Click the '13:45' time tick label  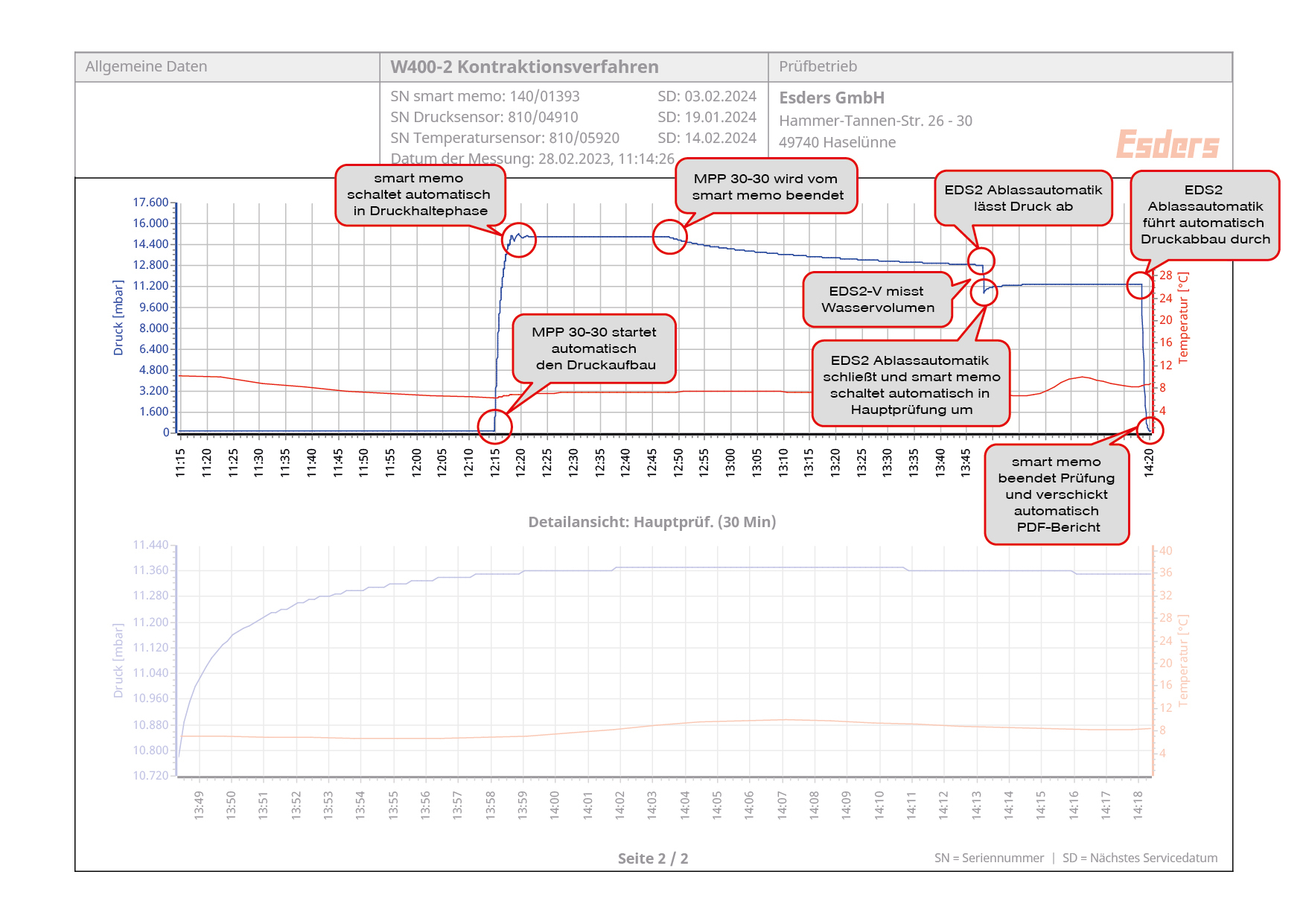click(966, 462)
